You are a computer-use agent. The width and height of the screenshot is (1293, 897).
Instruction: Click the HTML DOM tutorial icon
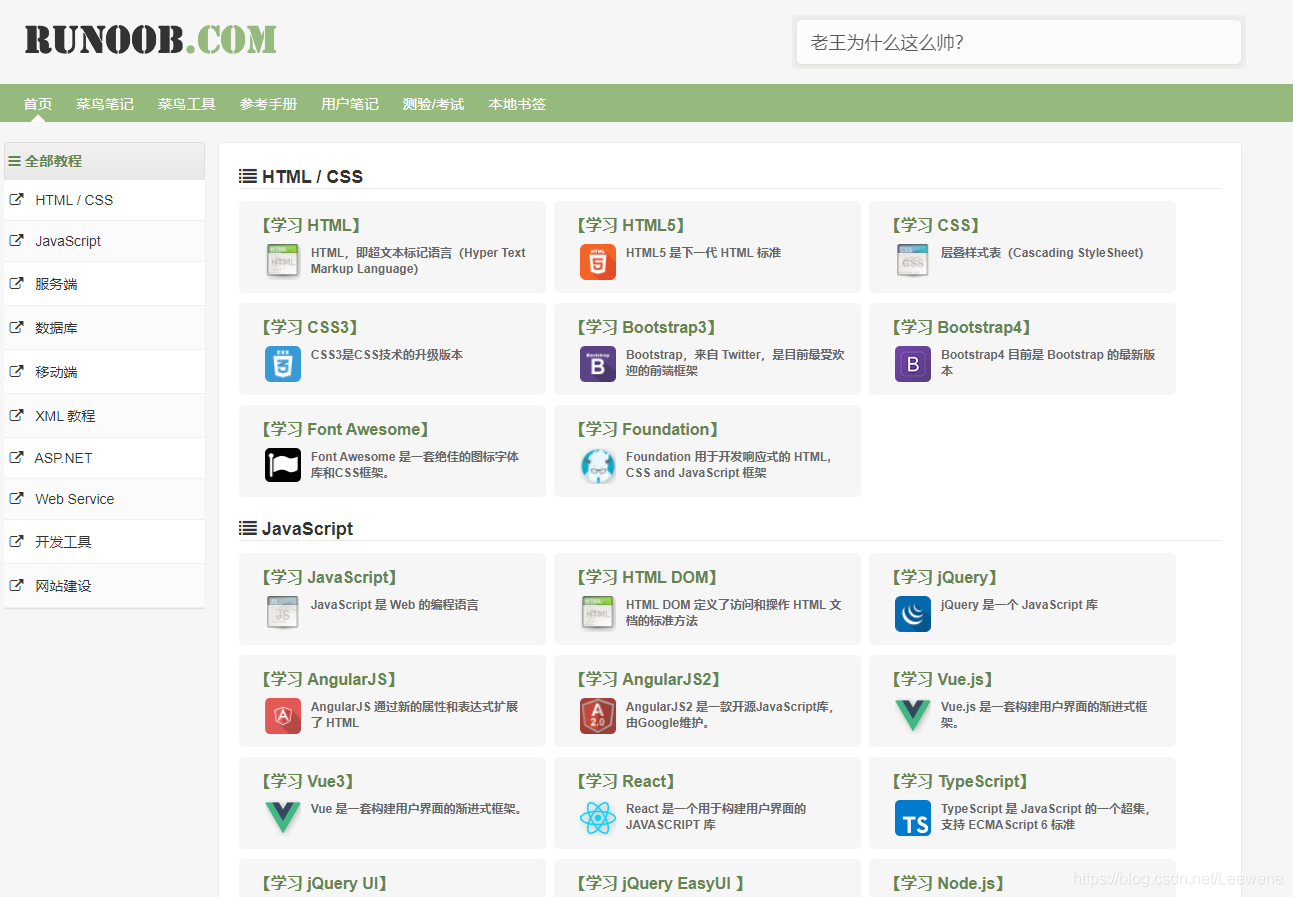598,613
